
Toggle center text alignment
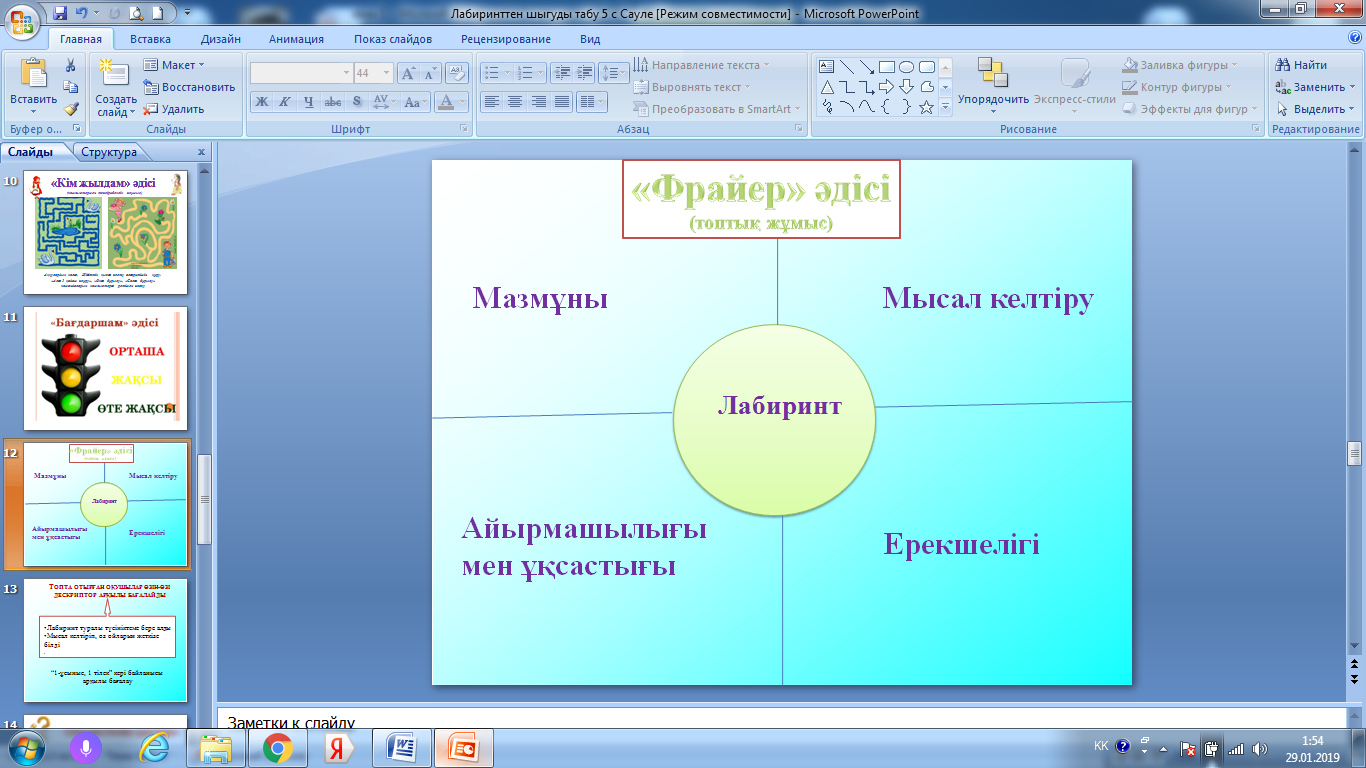point(514,101)
